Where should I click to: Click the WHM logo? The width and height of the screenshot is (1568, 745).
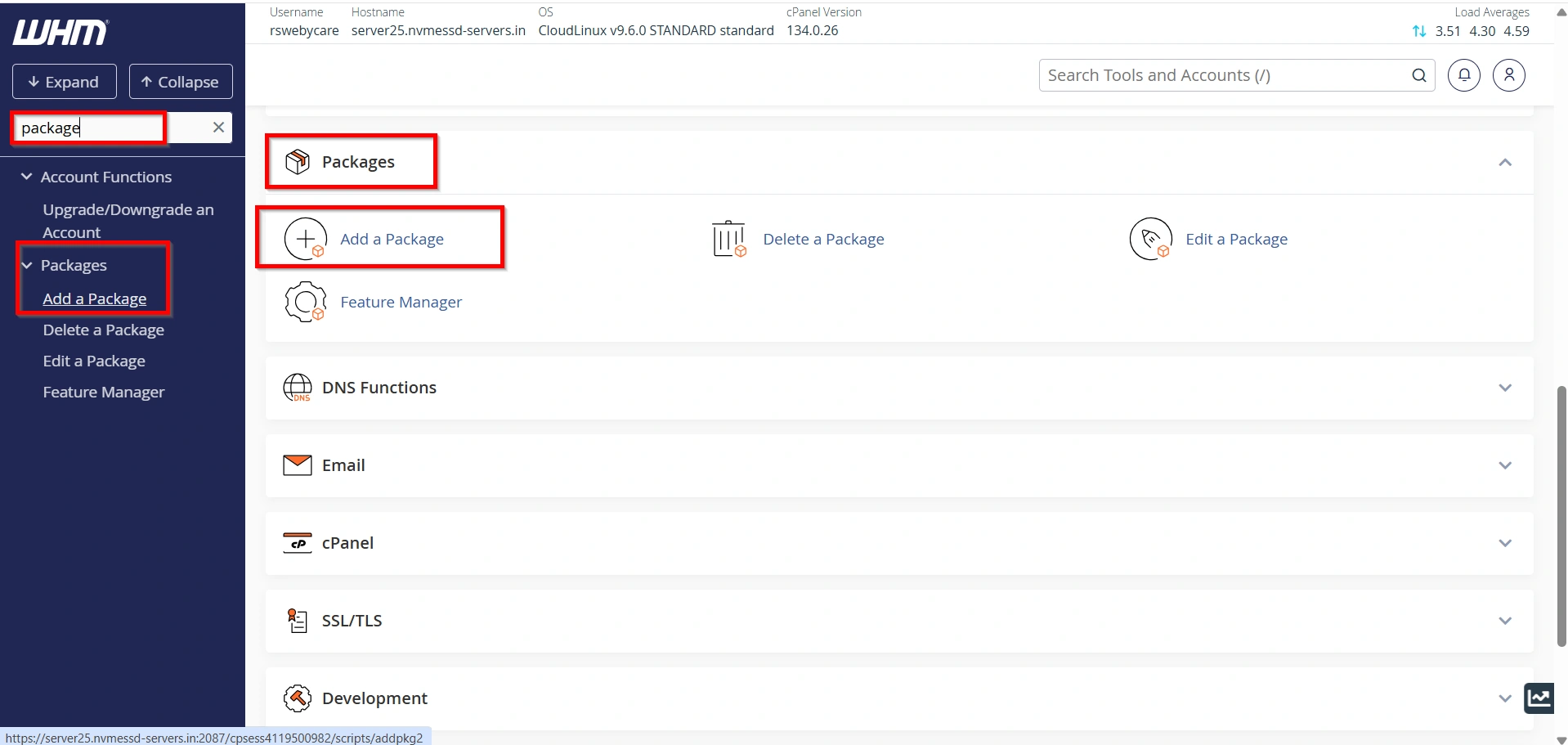60,32
